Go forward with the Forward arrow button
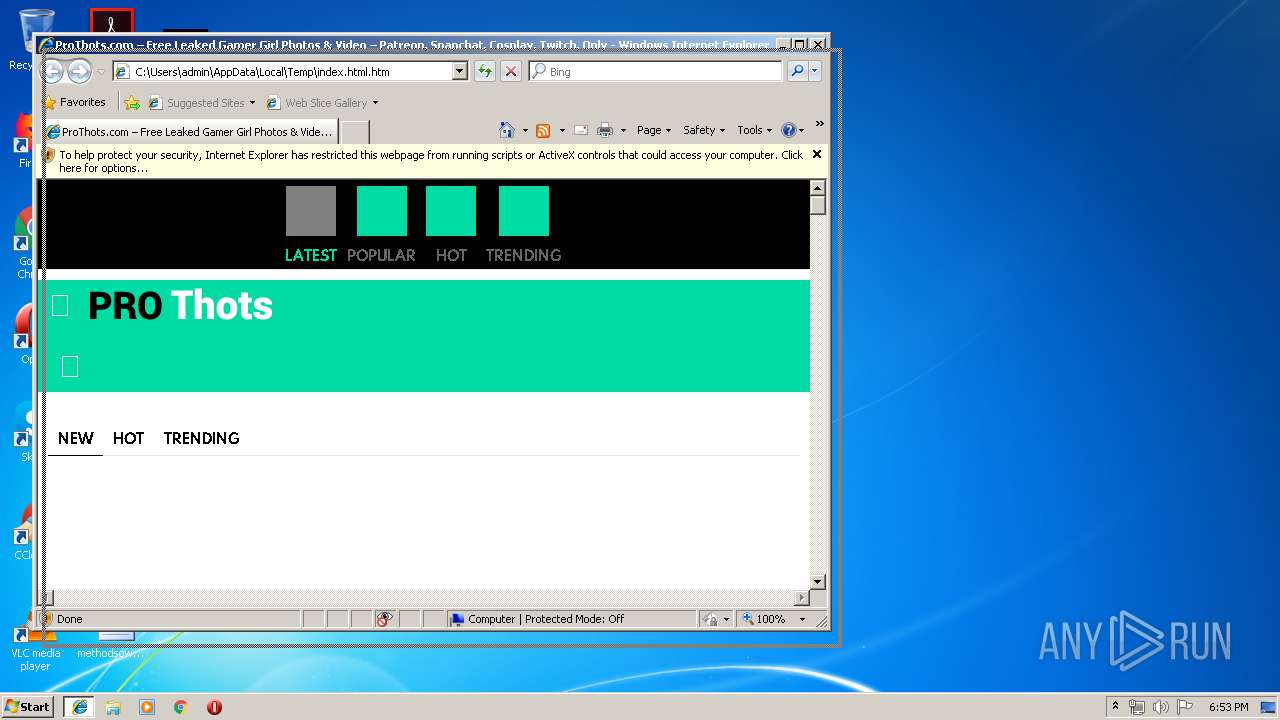1280x720 pixels. [x=79, y=71]
